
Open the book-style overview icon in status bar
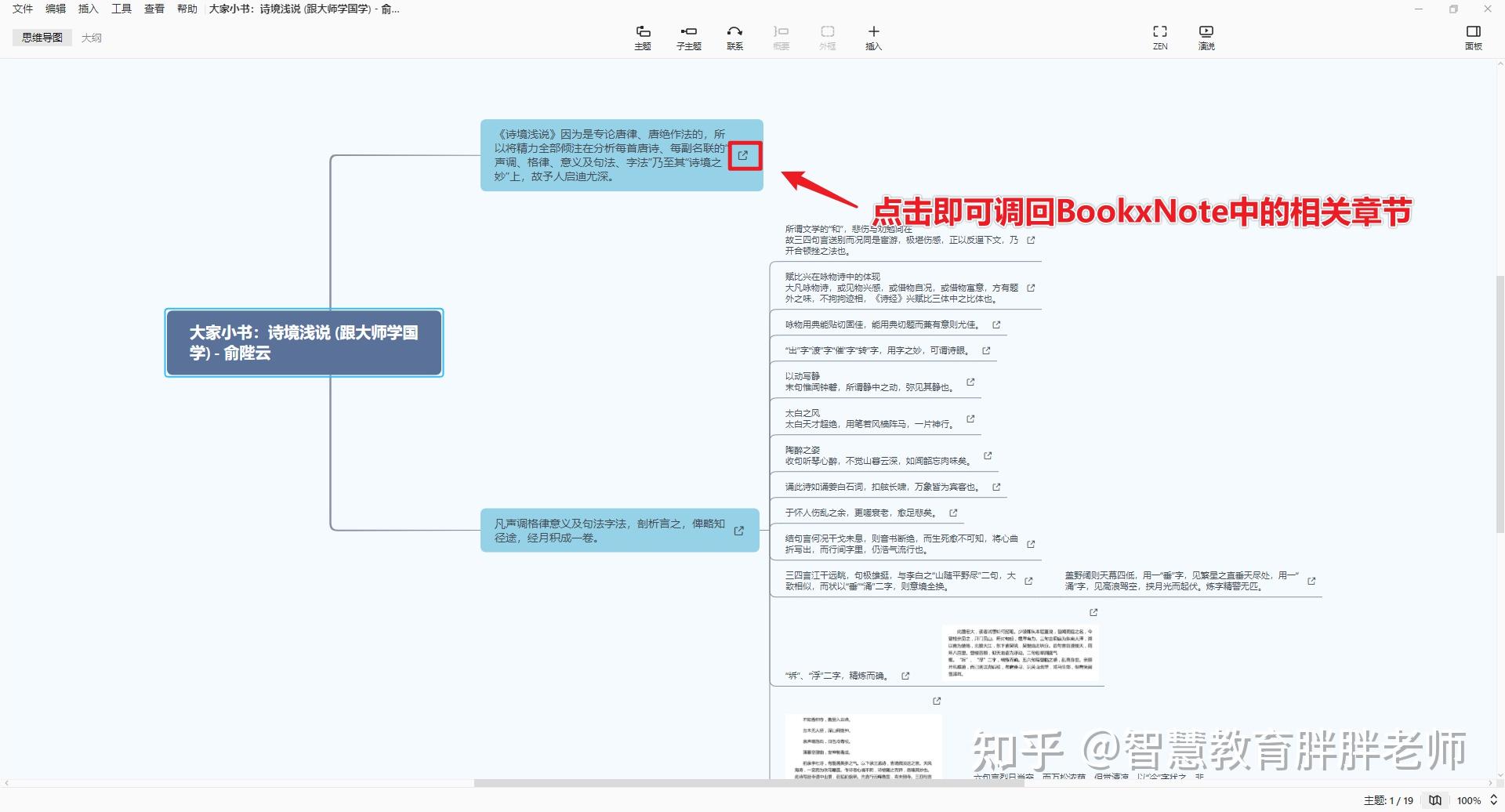1434,800
